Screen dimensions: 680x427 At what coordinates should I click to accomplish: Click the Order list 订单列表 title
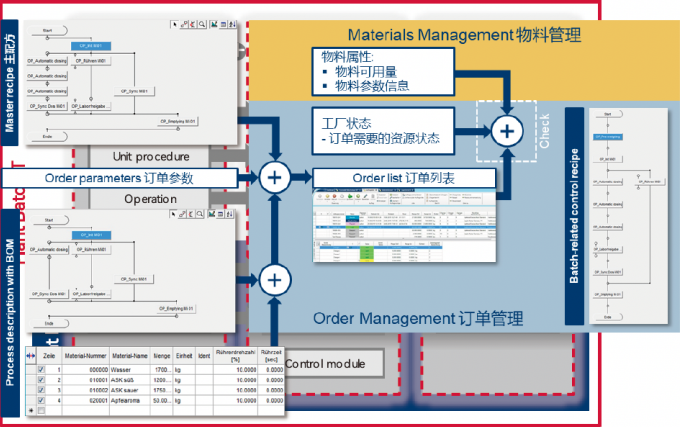[404, 178]
